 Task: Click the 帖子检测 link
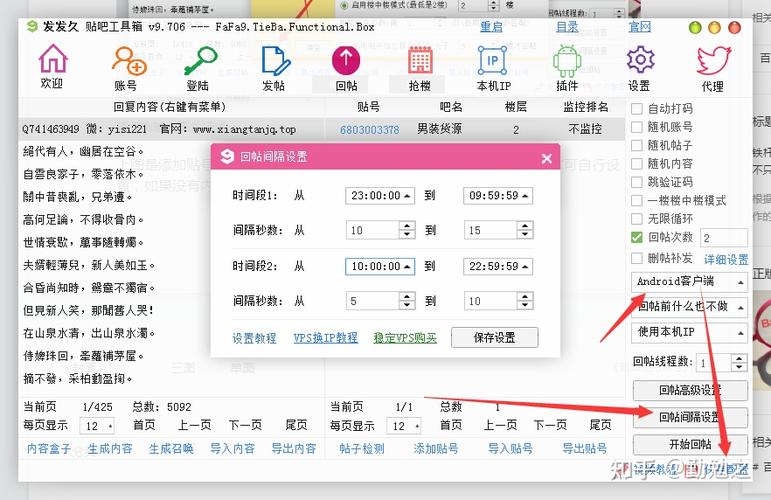(x=362, y=449)
